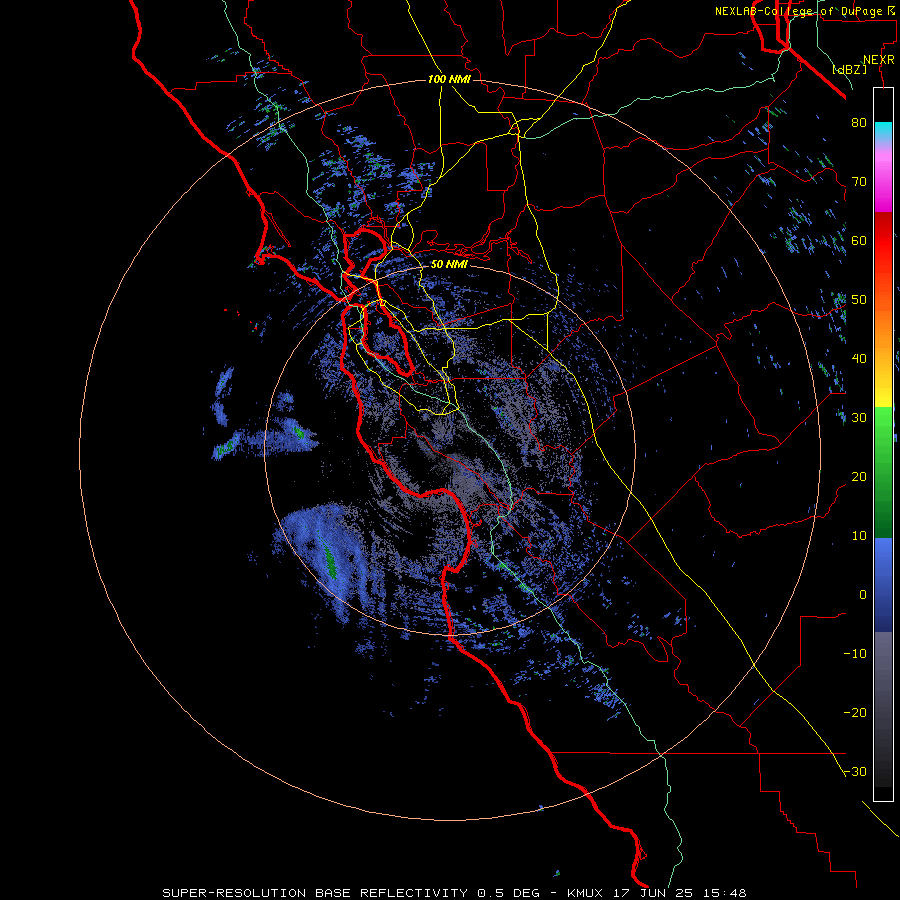Click the 70 dBZ scale value
The height and width of the screenshot is (900, 900).
[x=859, y=182]
